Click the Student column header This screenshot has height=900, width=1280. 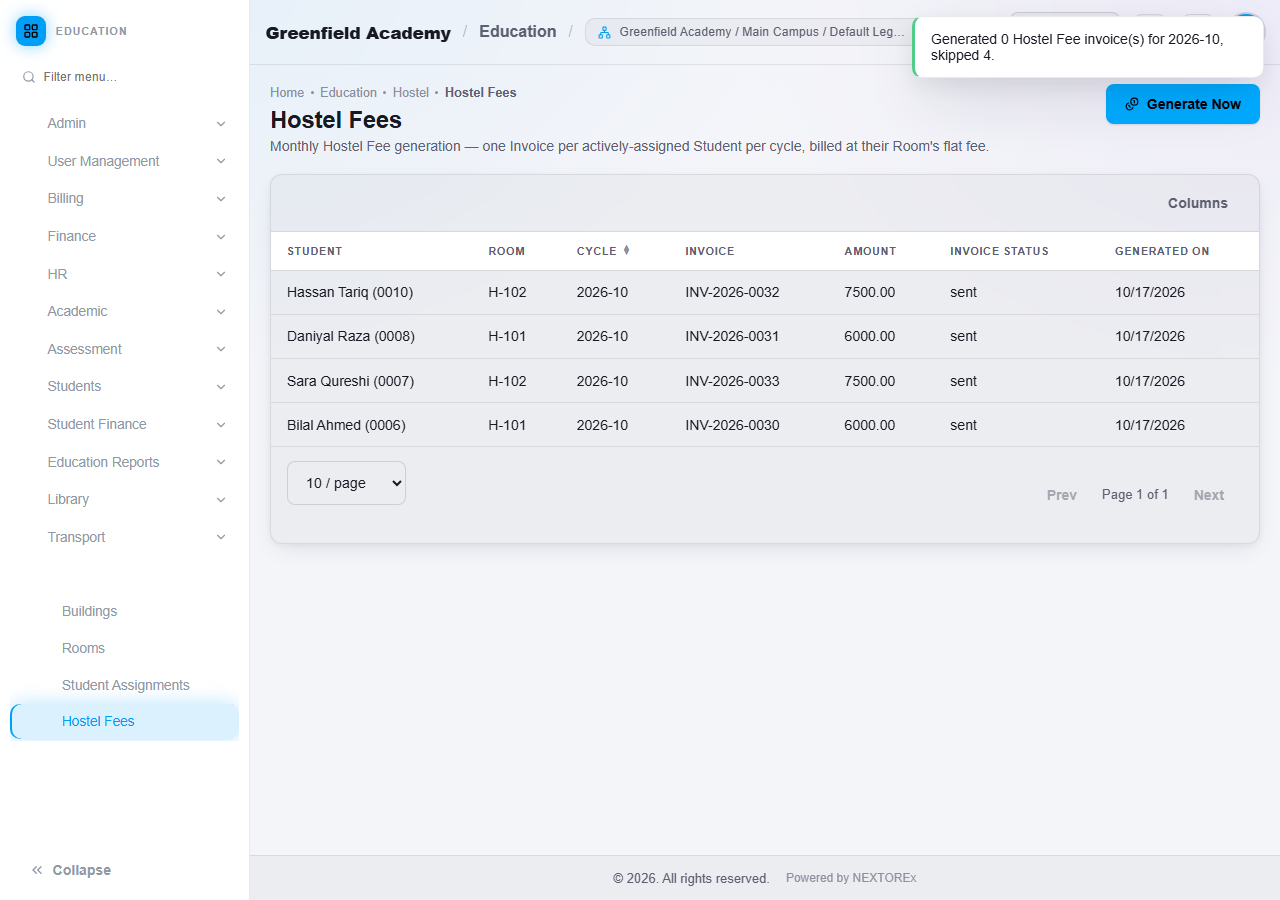point(315,251)
